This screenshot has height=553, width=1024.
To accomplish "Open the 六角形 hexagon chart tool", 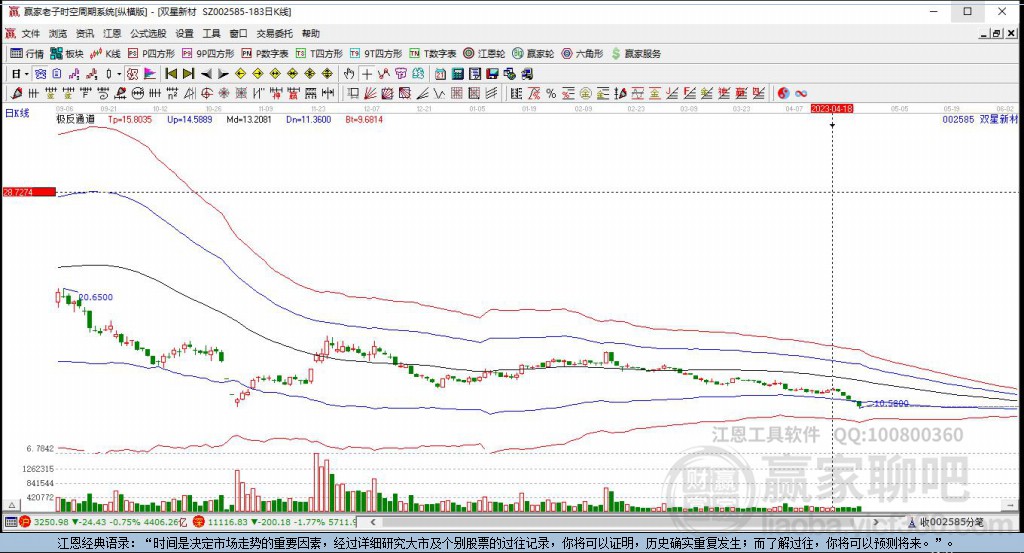I will tap(580, 53).
